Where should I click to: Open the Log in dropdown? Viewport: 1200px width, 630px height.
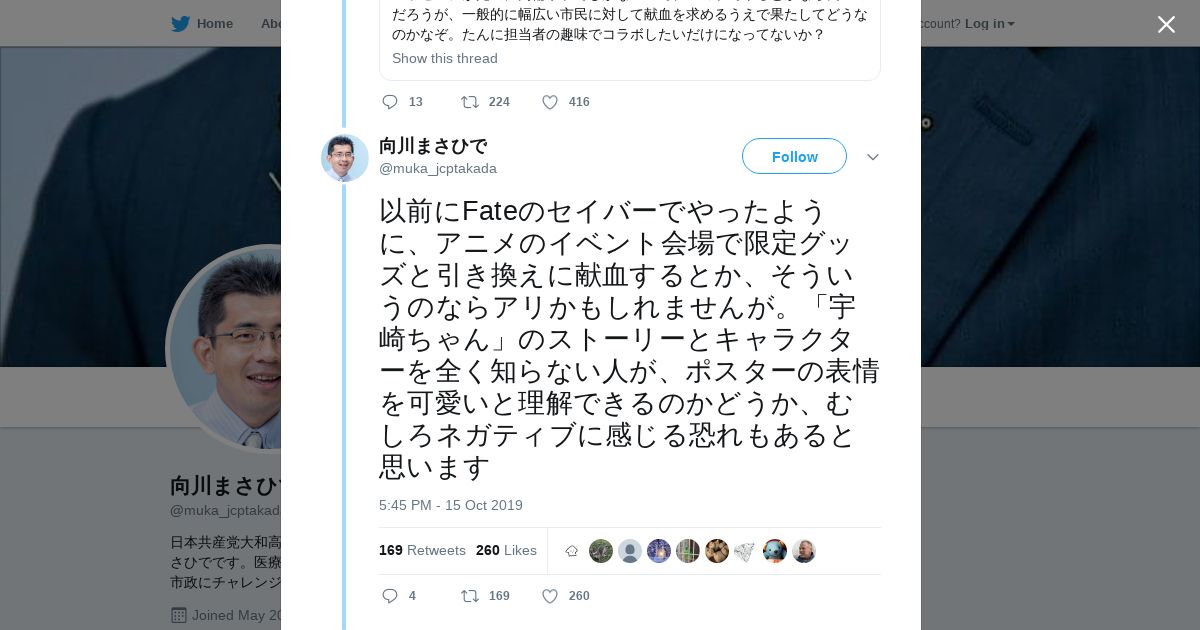[989, 24]
